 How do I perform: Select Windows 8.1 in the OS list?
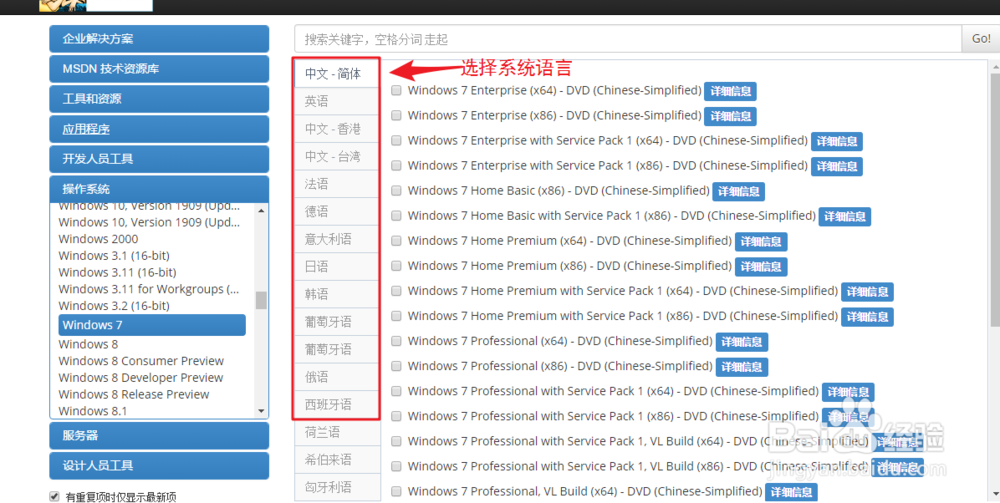coord(92,411)
